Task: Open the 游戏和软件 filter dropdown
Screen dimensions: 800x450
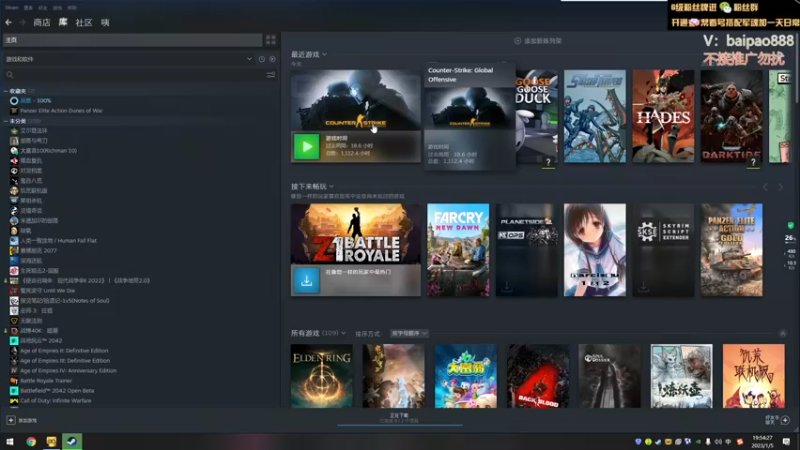Action: [129, 59]
